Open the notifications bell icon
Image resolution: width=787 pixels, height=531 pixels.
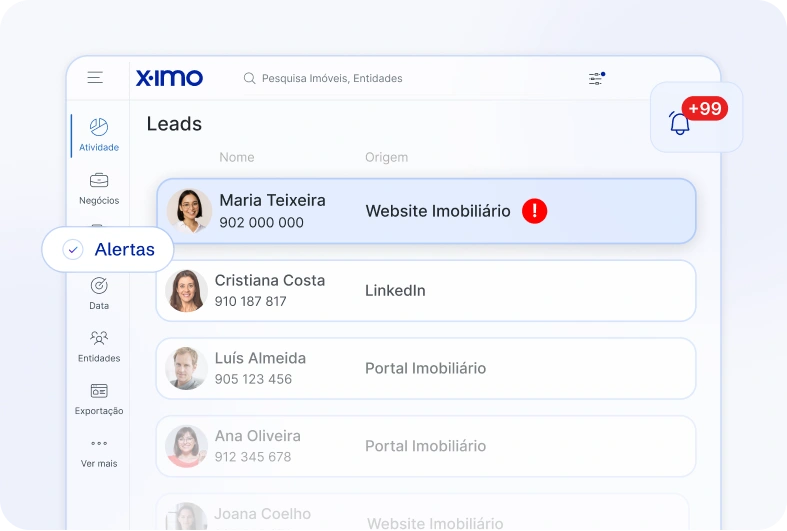[680, 123]
